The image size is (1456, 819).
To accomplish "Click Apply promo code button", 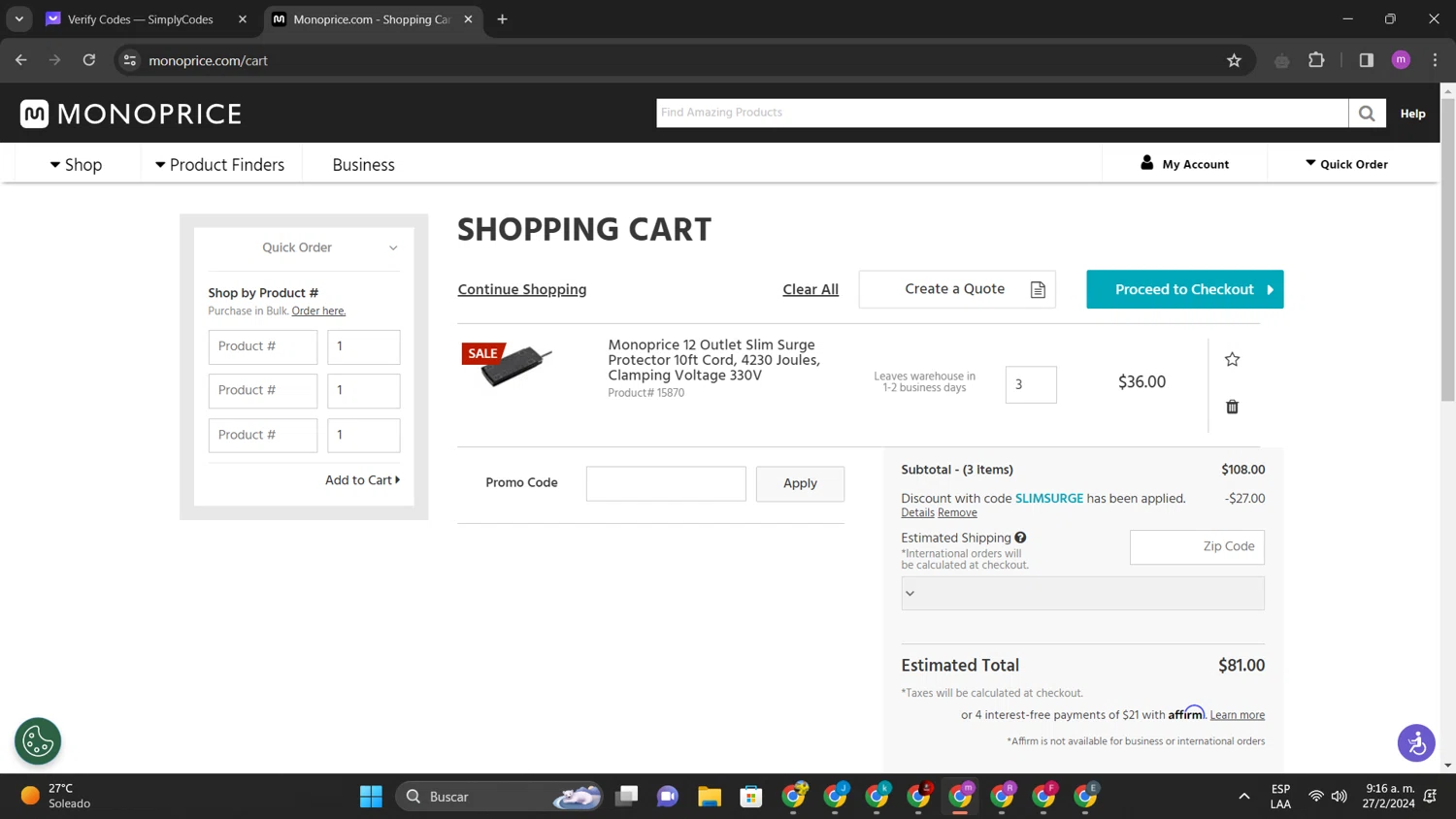I will tap(800, 483).
